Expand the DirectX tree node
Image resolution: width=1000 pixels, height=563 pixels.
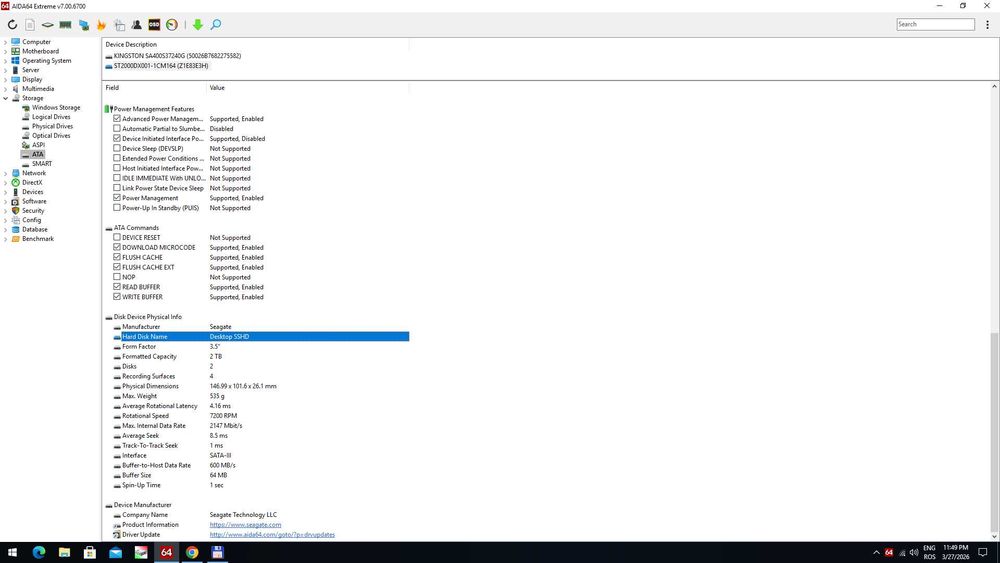pyautogui.click(x=6, y=182)
